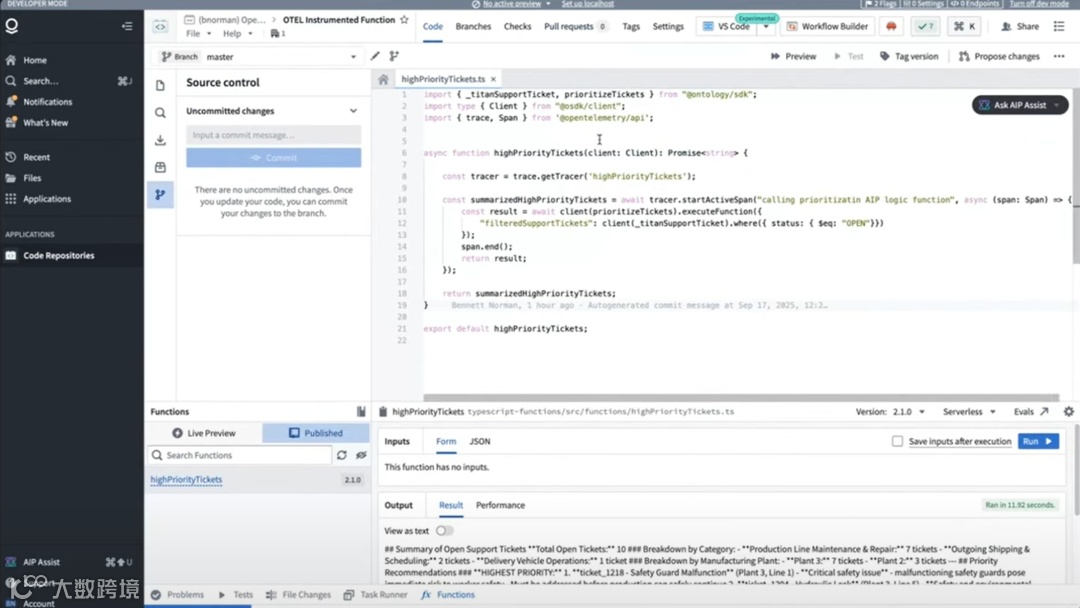The image size is (1080, 608).
Task: Open the Files icon in source panel
Action: click(x=160, y=85)
